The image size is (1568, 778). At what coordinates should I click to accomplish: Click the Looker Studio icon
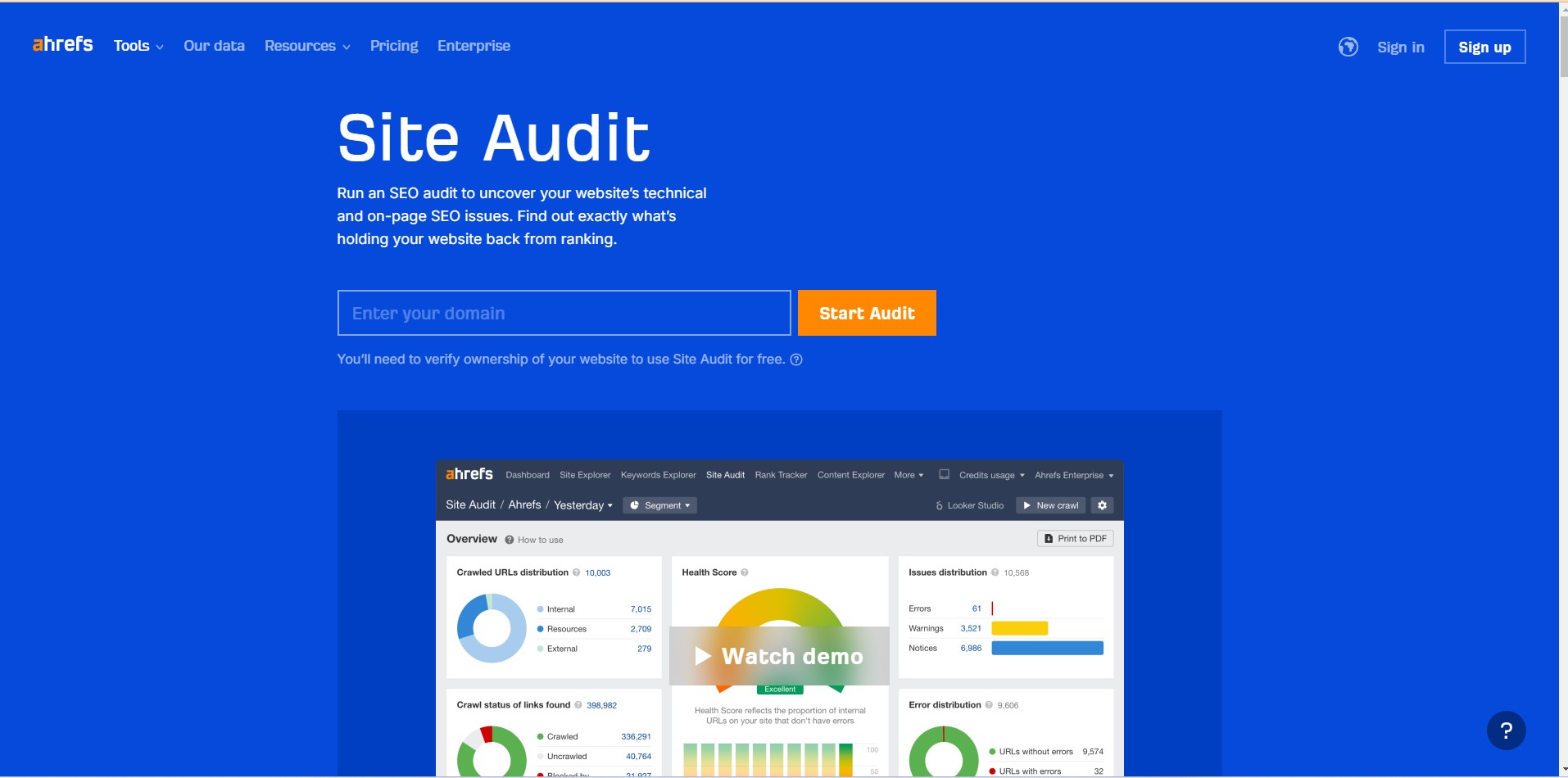tap(940, 506)
